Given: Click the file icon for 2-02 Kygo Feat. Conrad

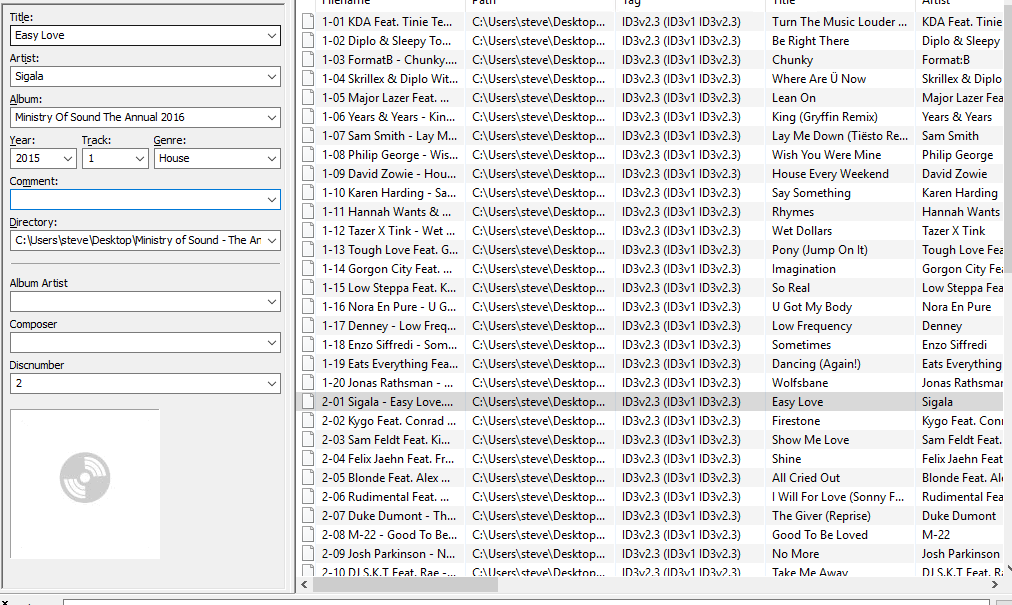Looking at the screenshot, I should point(309,421).
